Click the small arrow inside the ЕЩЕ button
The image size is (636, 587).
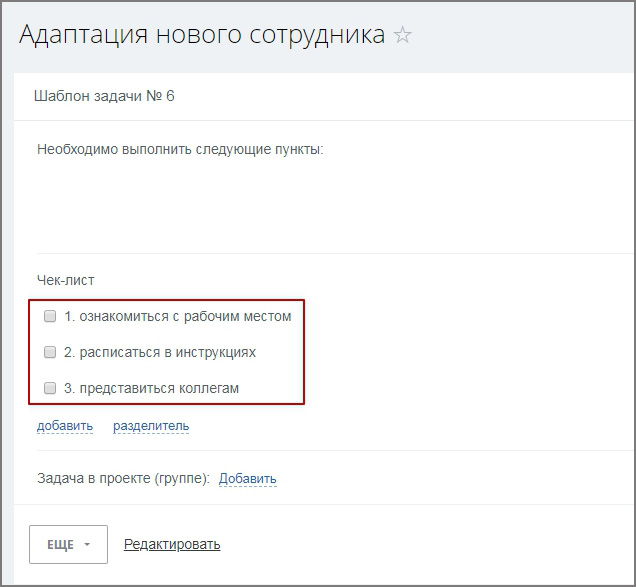pyautogui.click(x=88, y=545)
